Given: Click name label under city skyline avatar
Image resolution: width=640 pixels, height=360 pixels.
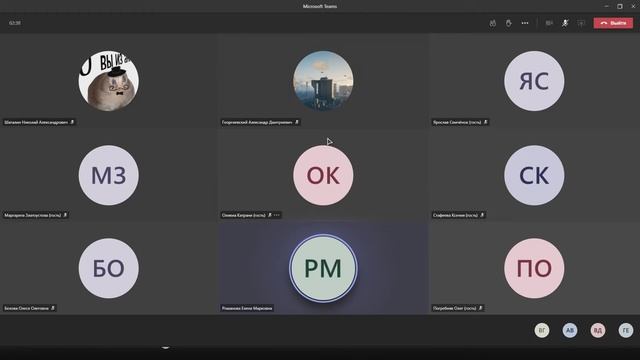Looking at the screenshot, I should [x=260, y=122].
